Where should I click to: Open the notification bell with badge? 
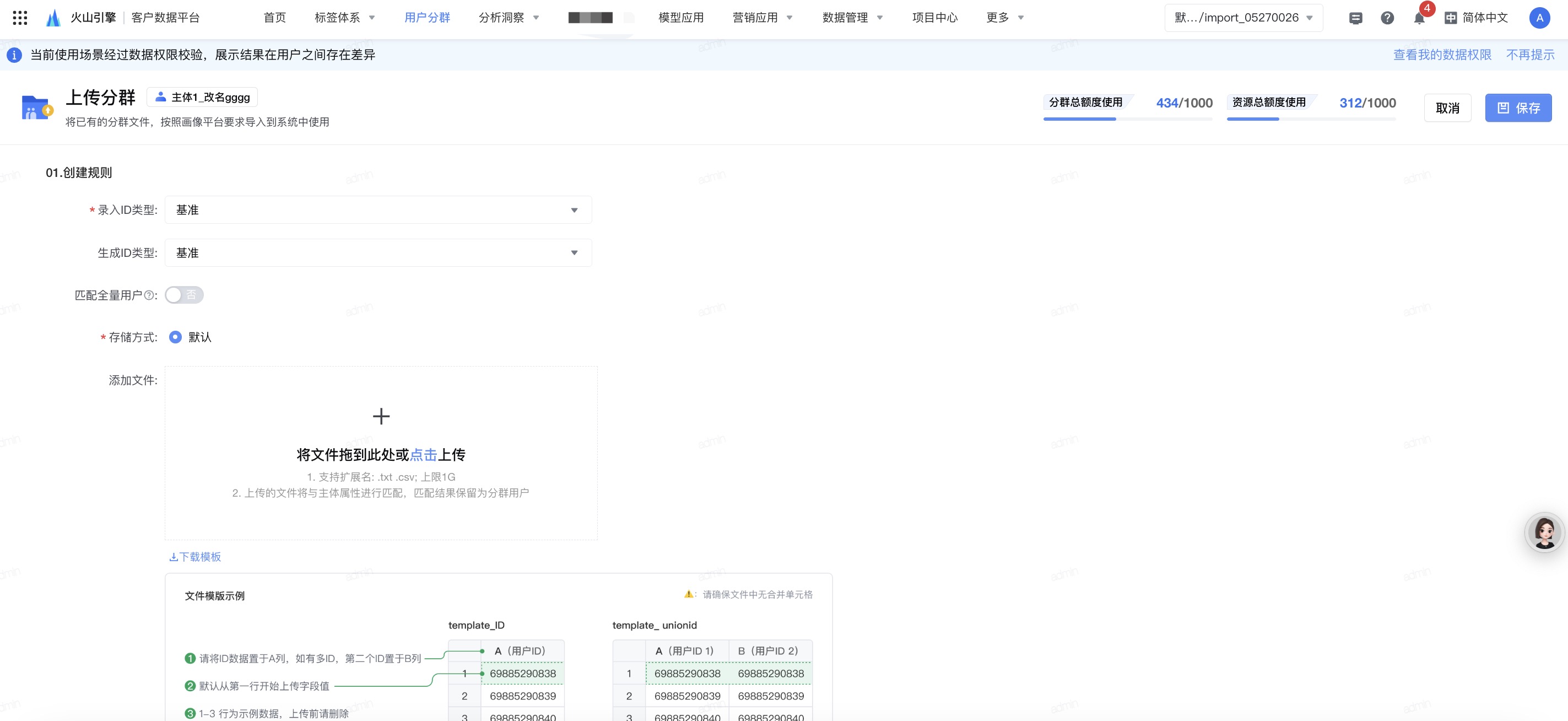pyautogui.click(x=1419, y=18)
